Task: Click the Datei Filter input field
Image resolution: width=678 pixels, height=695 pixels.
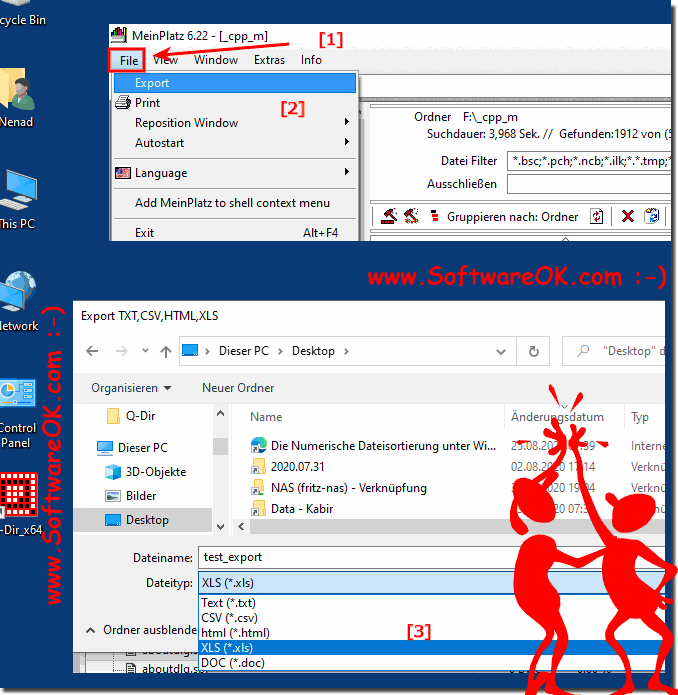Action: [589, 160]
